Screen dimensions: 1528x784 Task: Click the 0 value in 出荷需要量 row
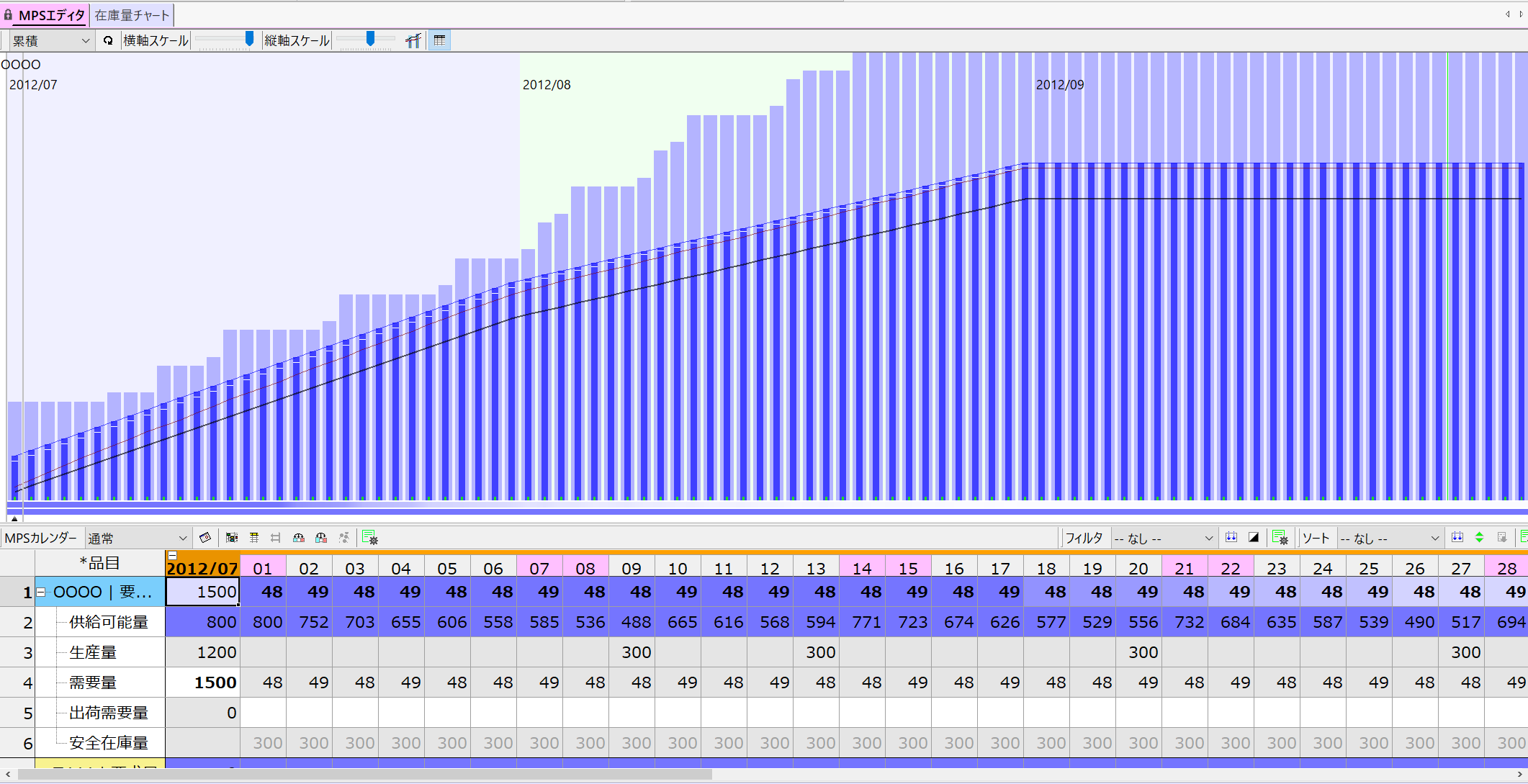pos(202,713)
